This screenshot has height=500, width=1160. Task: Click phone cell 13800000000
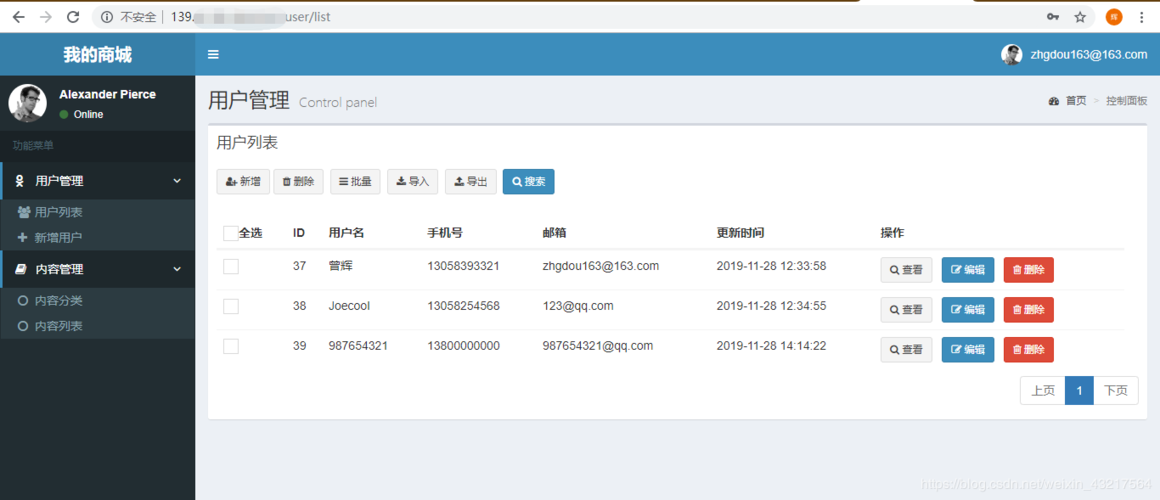point(463,345)
